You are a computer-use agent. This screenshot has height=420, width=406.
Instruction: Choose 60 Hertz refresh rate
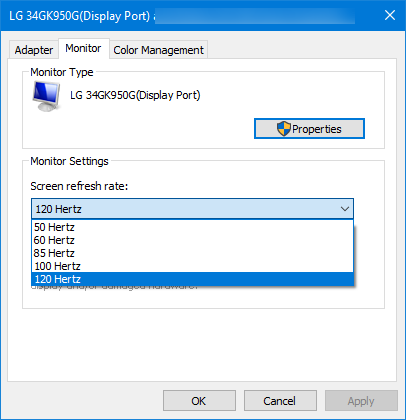click(192, 240)
